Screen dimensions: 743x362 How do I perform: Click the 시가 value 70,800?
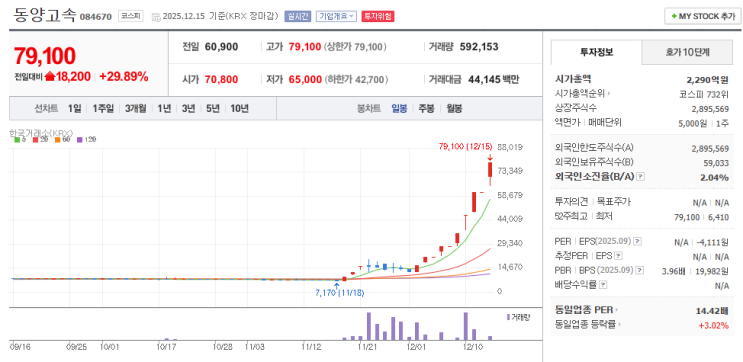pos(221,79)
